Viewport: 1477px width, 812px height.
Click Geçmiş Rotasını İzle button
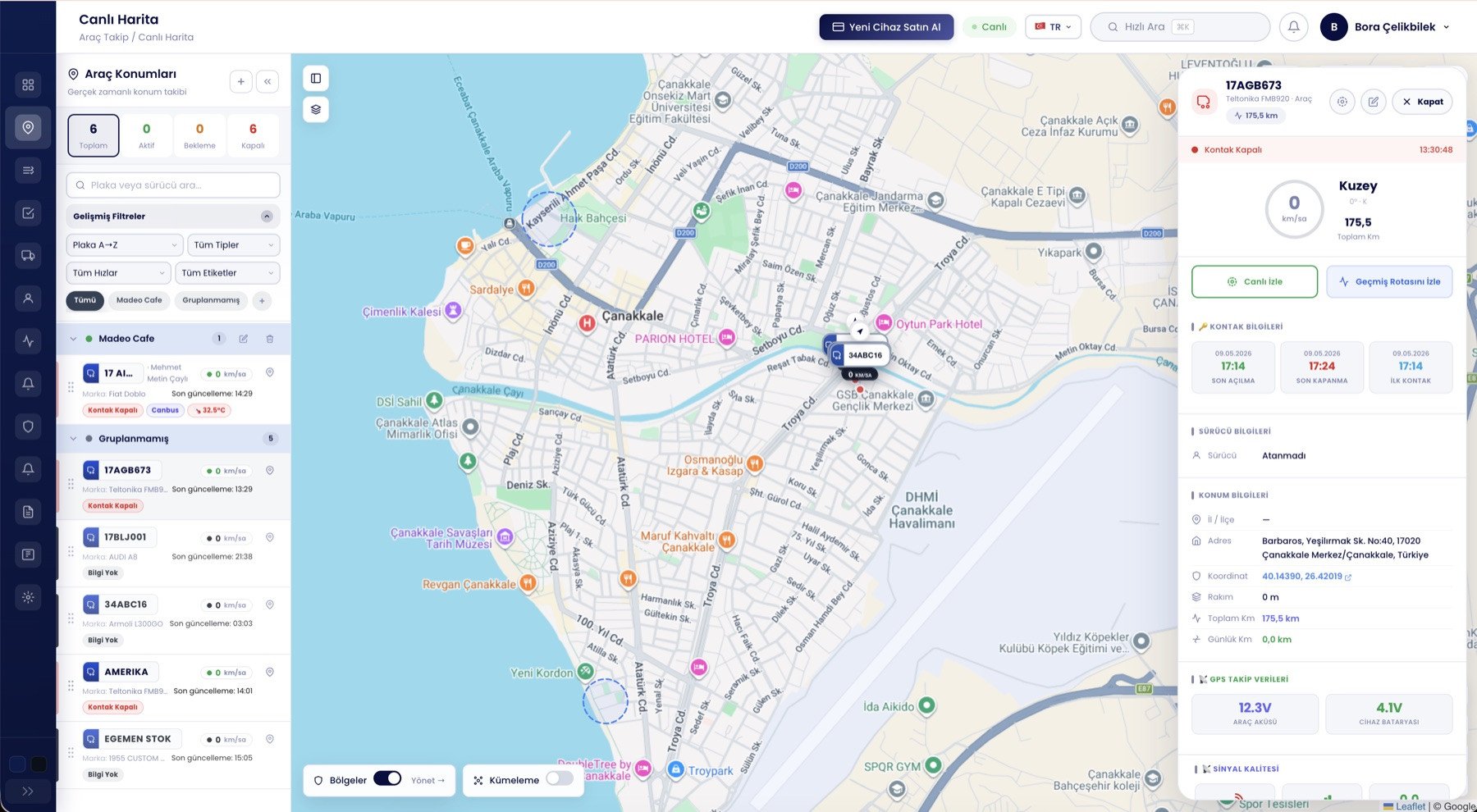[x=1389, y=281]
